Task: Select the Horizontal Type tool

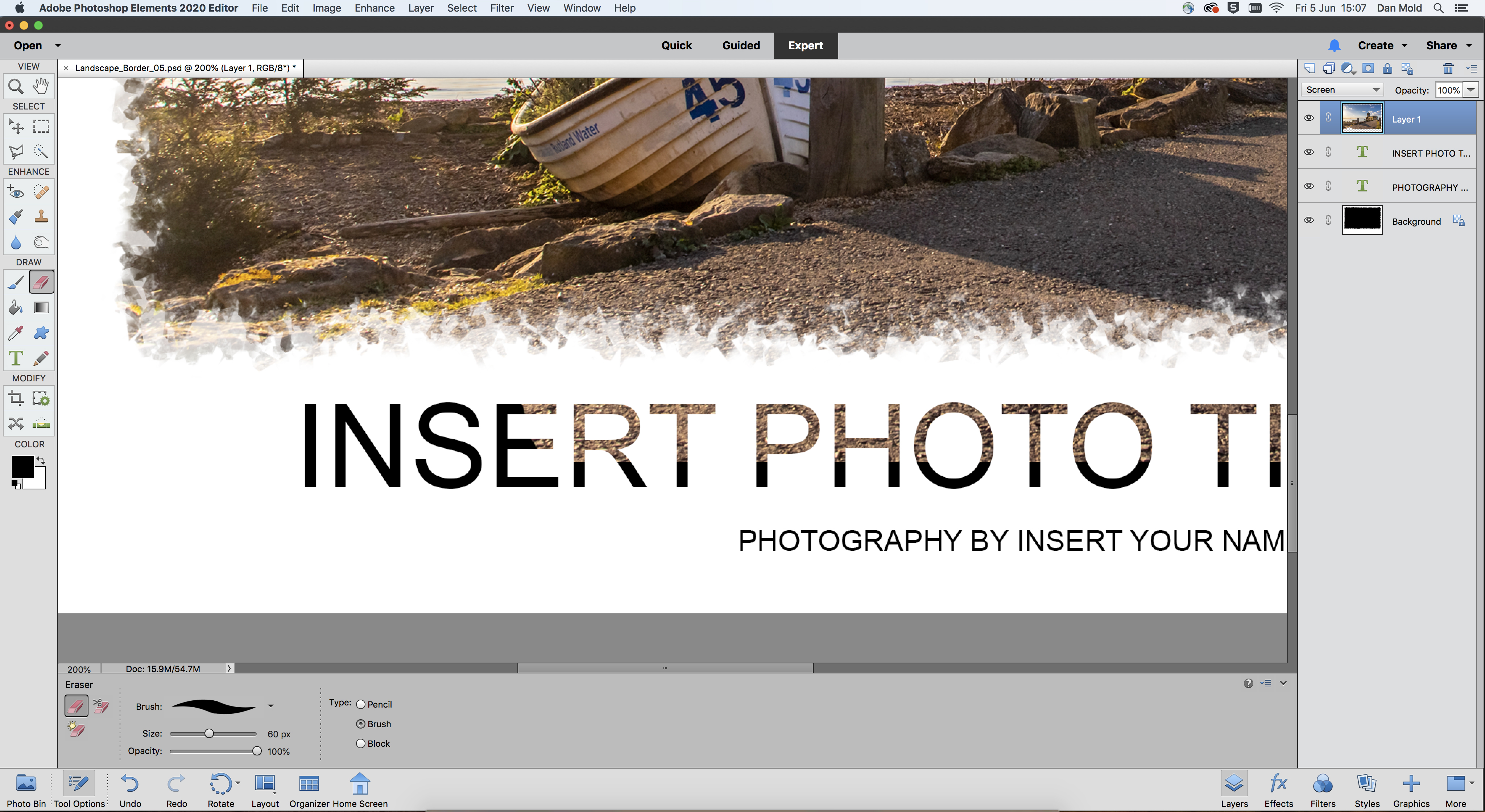Action: [x=16, y=359]
